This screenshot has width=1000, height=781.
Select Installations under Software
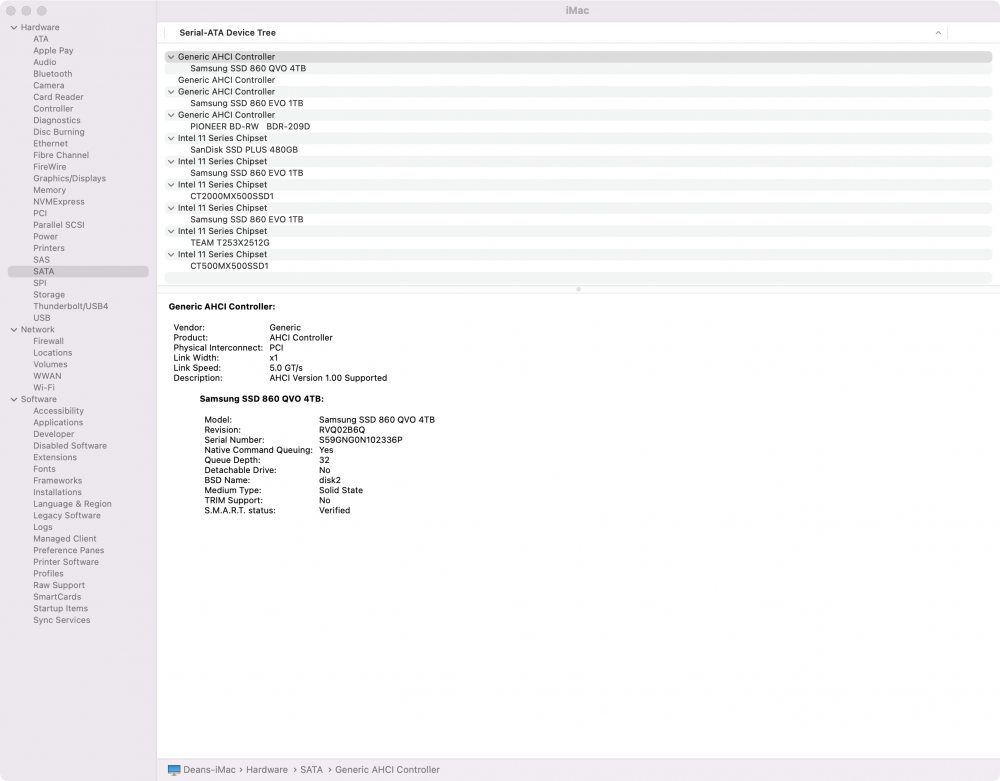coord(57,492)
